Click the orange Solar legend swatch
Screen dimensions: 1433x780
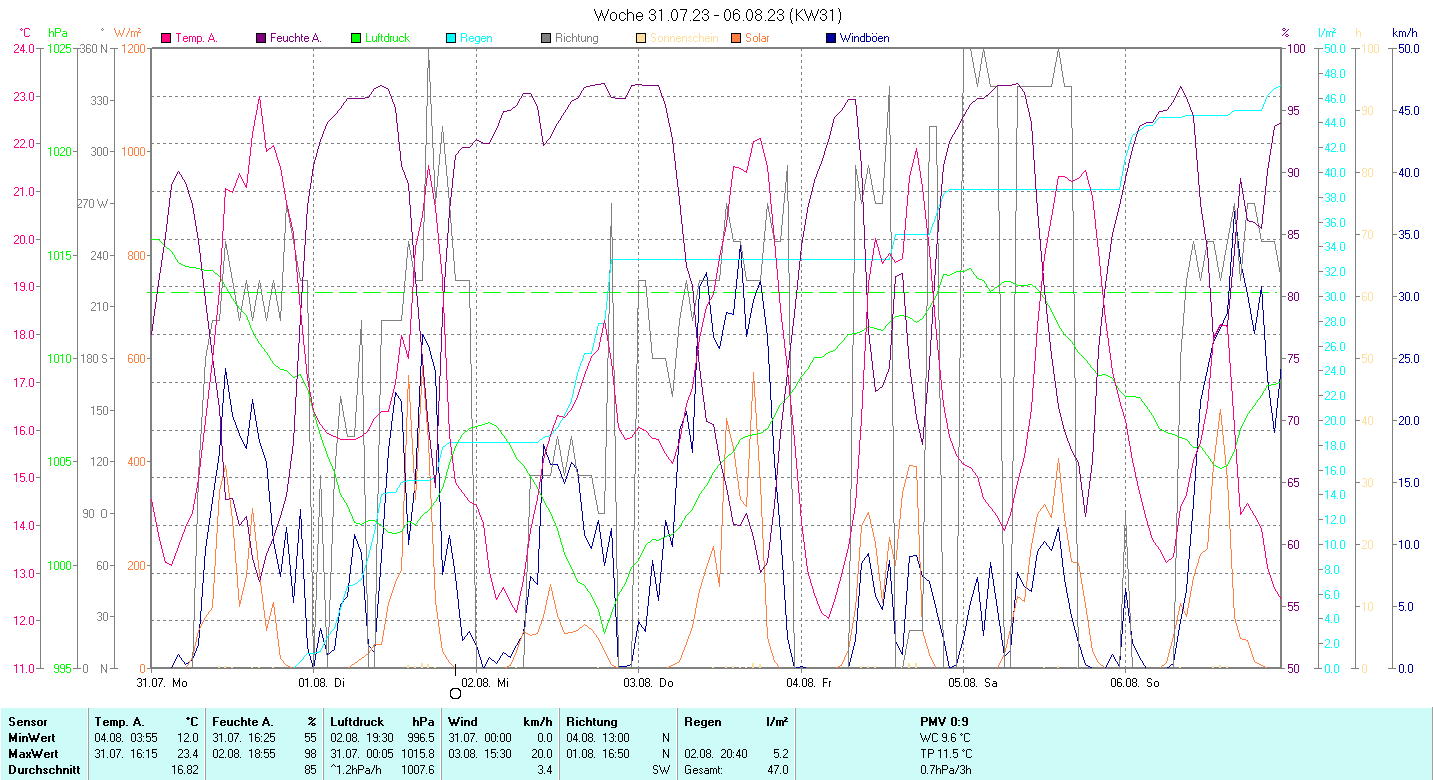[x=736, y=38]
